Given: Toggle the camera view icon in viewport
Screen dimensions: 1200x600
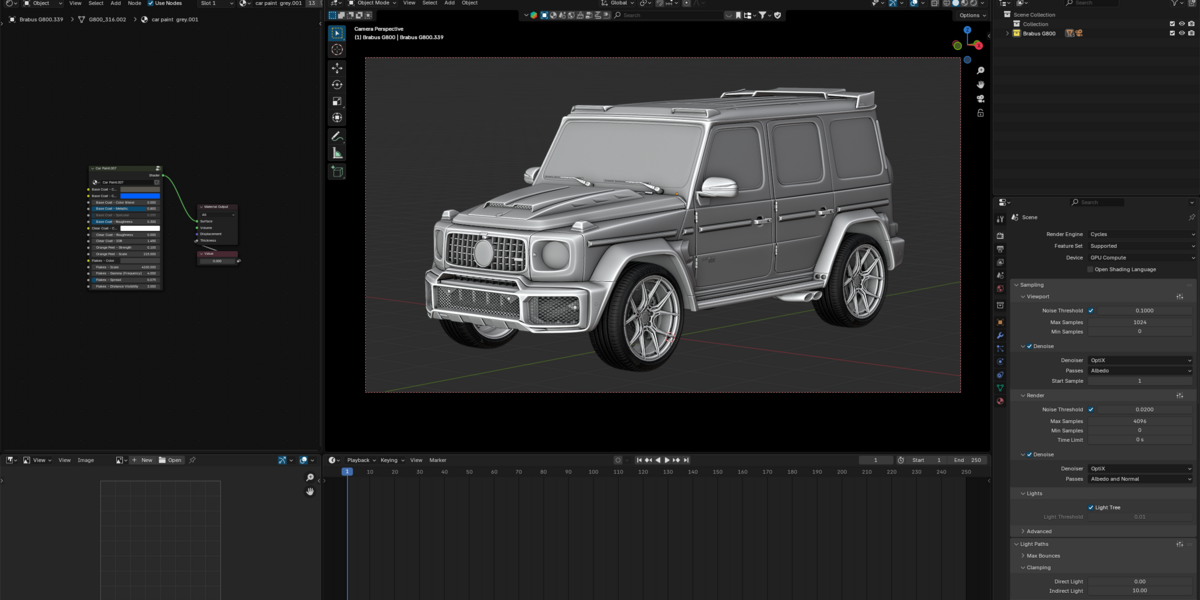Looking at the screenshot, I should [981, 99].
